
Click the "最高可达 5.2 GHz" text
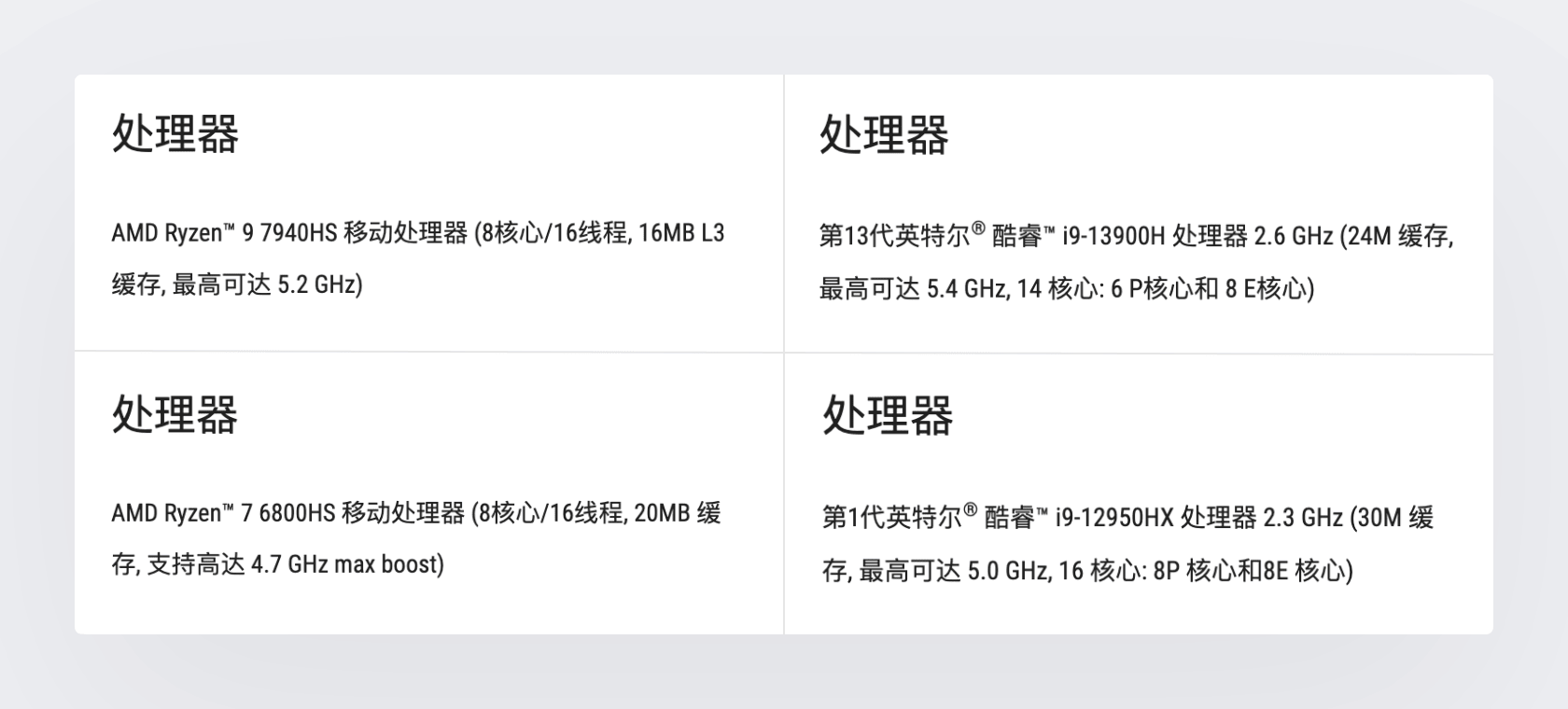265,285
